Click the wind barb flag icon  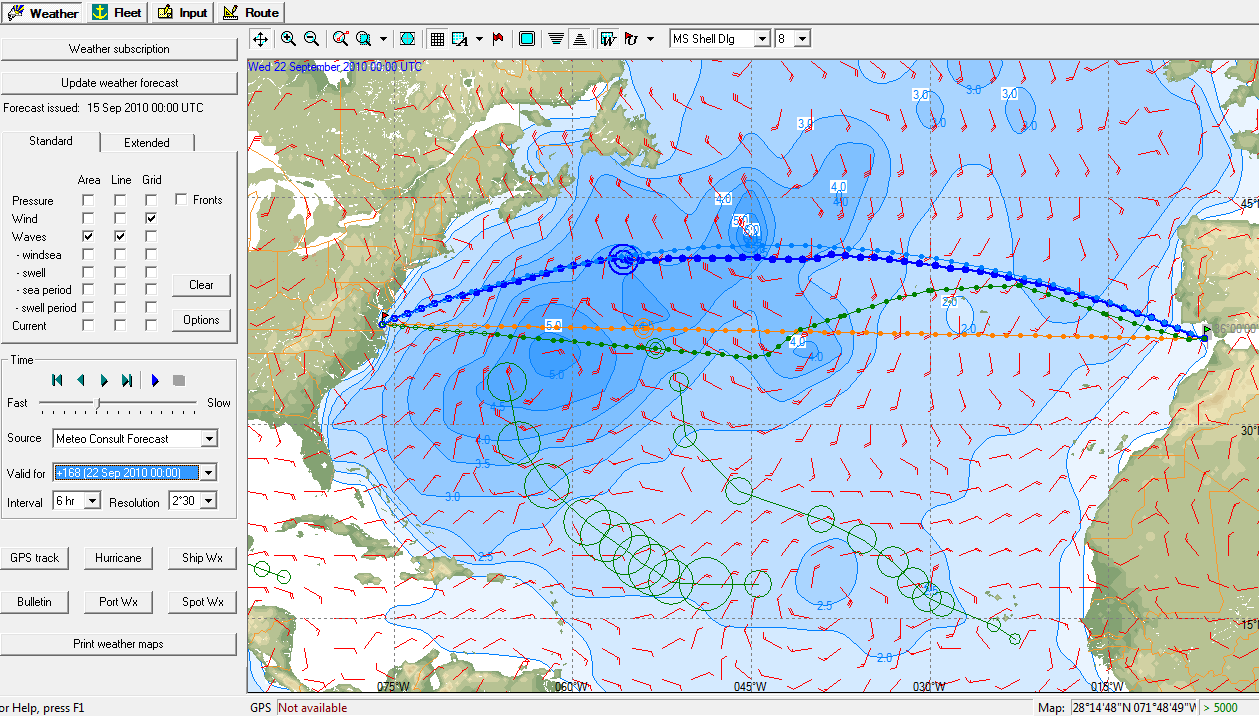click(x=631, y=39)
